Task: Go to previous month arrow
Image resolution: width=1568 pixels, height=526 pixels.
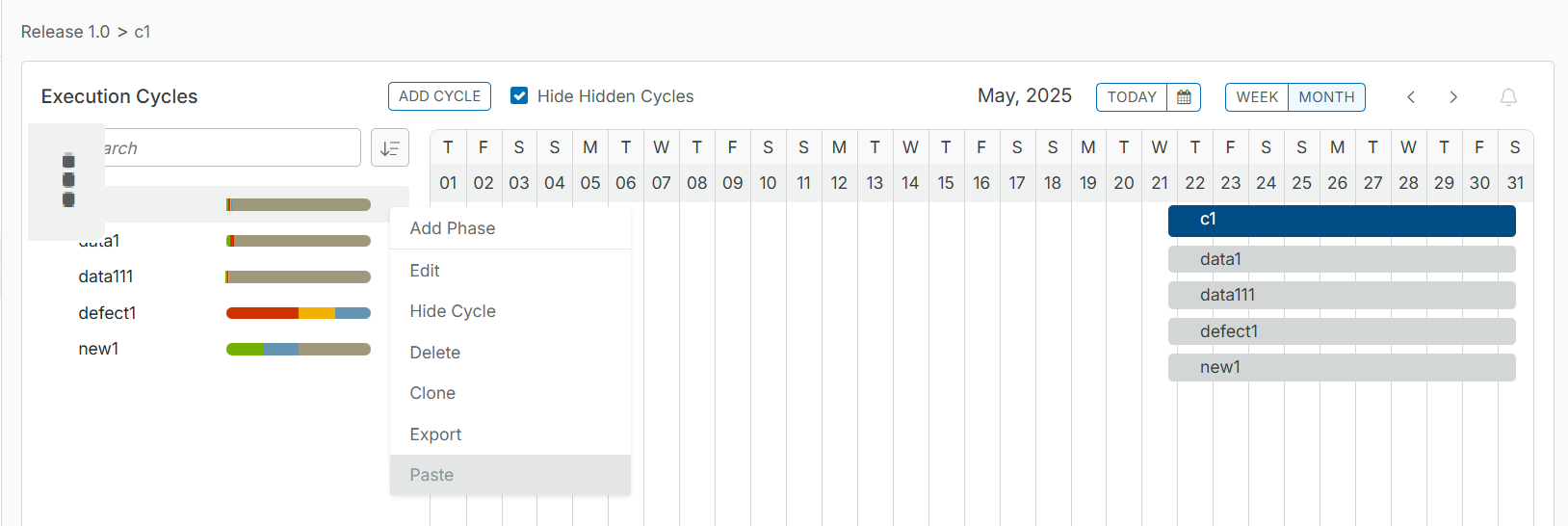Action: coord(1411,97)
